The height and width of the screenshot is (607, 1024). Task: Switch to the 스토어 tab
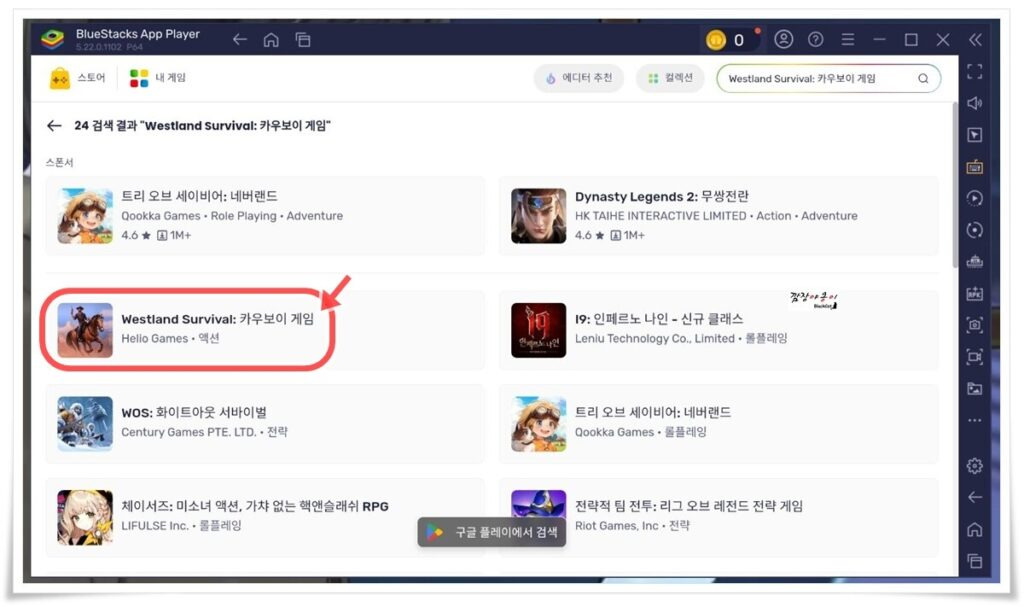[x=78, y=78]
